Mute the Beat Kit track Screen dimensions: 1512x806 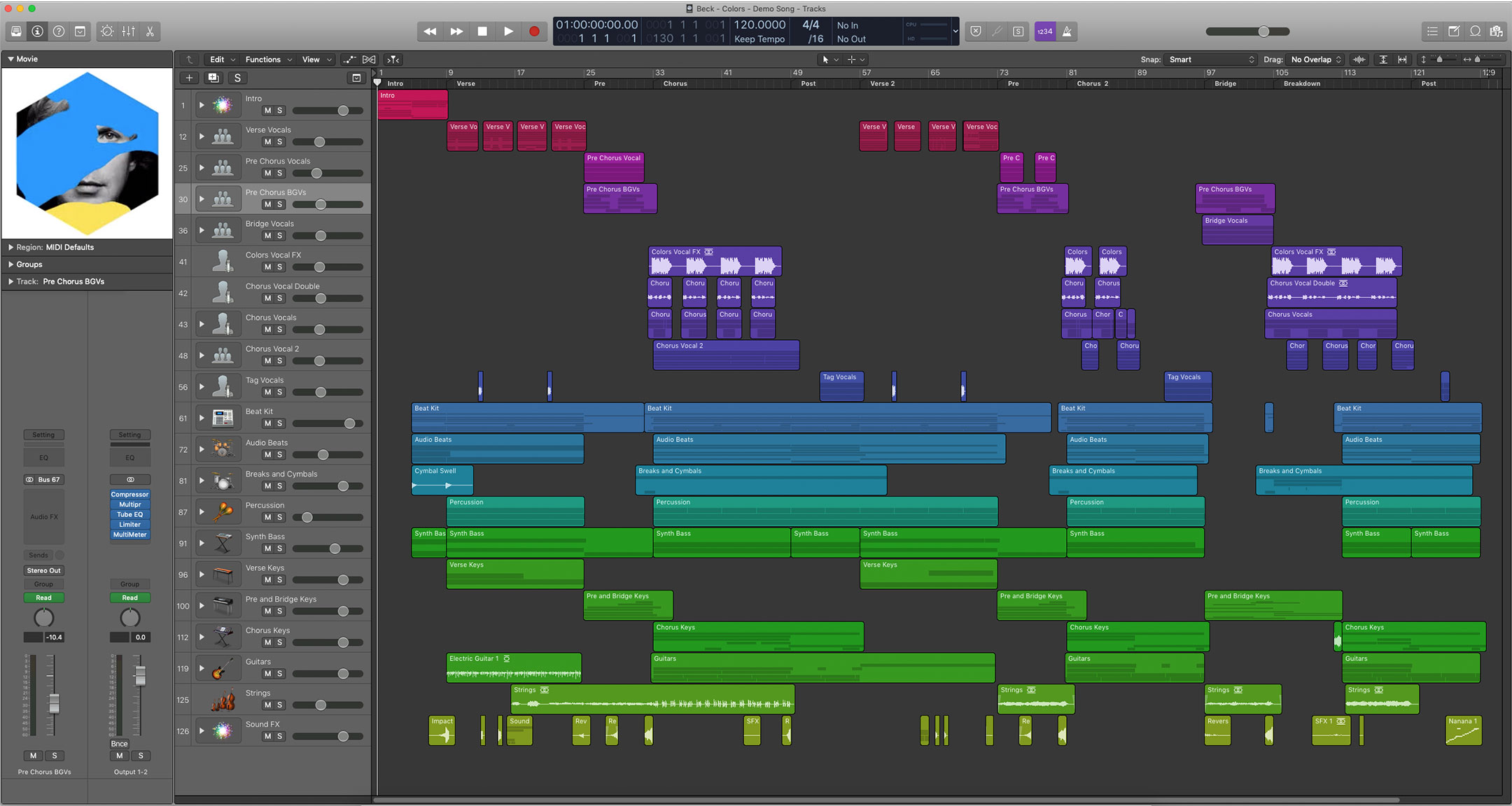pos(267,423)
